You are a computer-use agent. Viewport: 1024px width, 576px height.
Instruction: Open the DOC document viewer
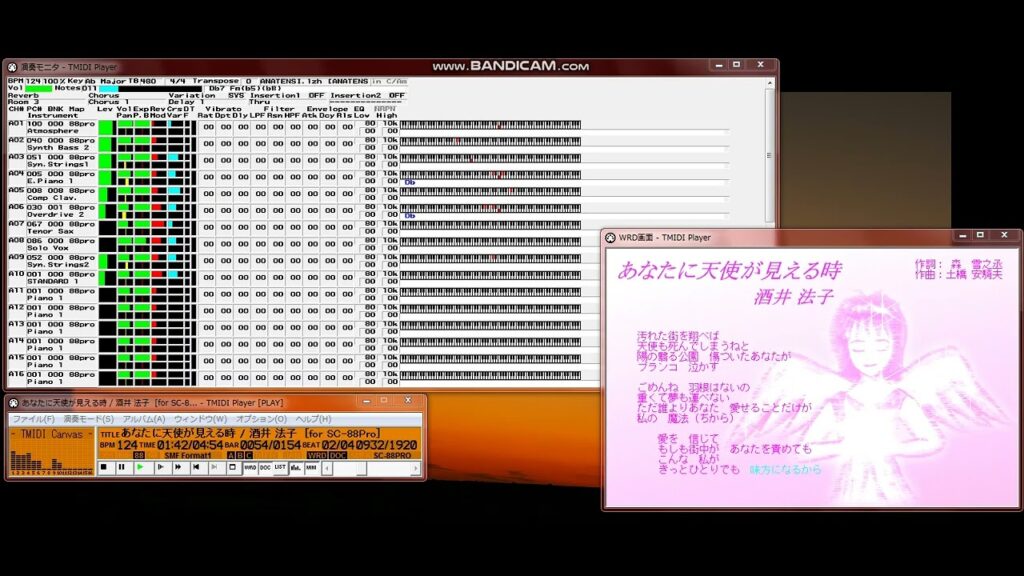pyautogui.click(x=264, y=467)
